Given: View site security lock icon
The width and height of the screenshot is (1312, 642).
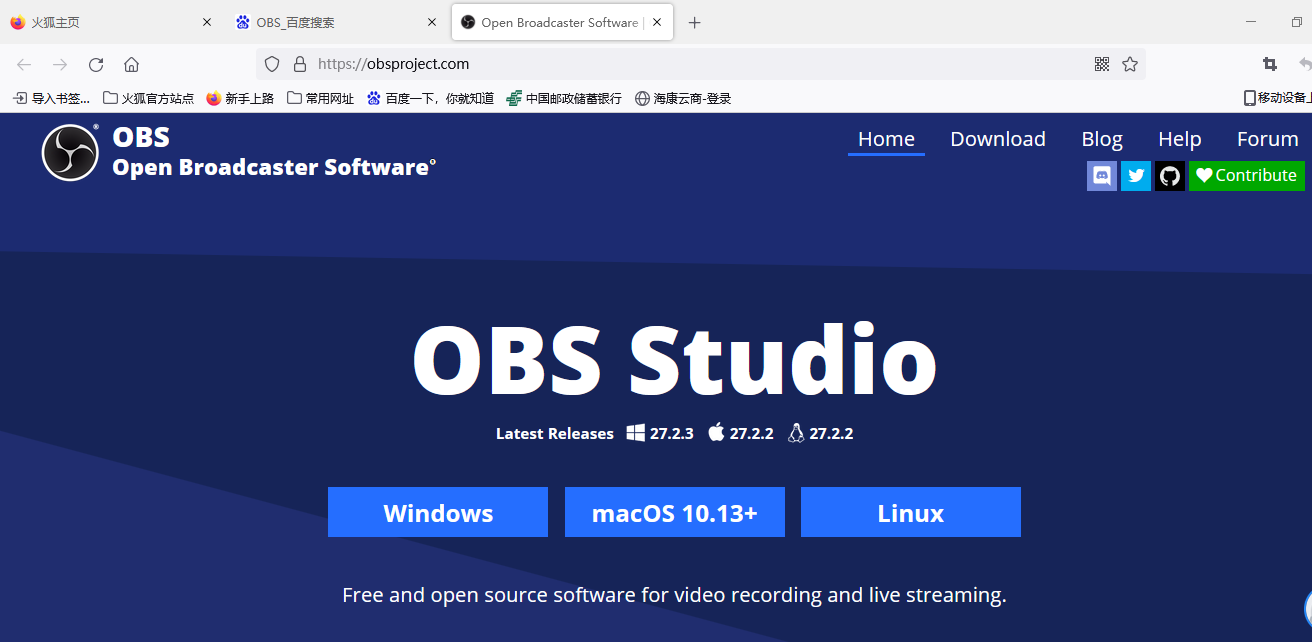Looking at the screenshot, I should [299, 64].
